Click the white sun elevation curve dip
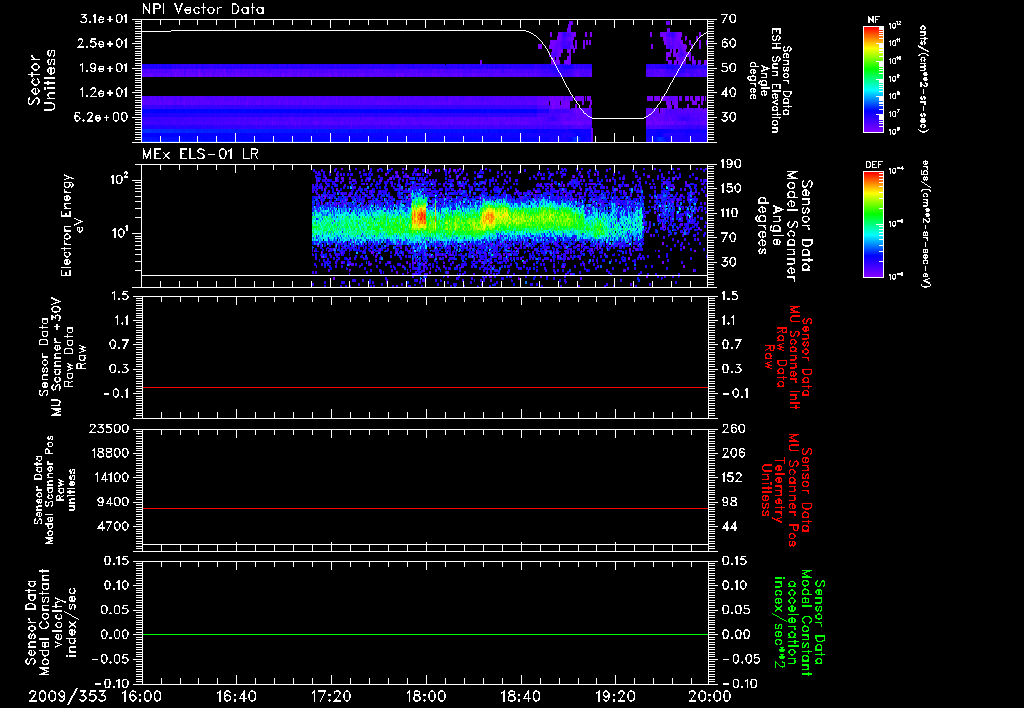 pyautogui.click(x=618, y=118)
